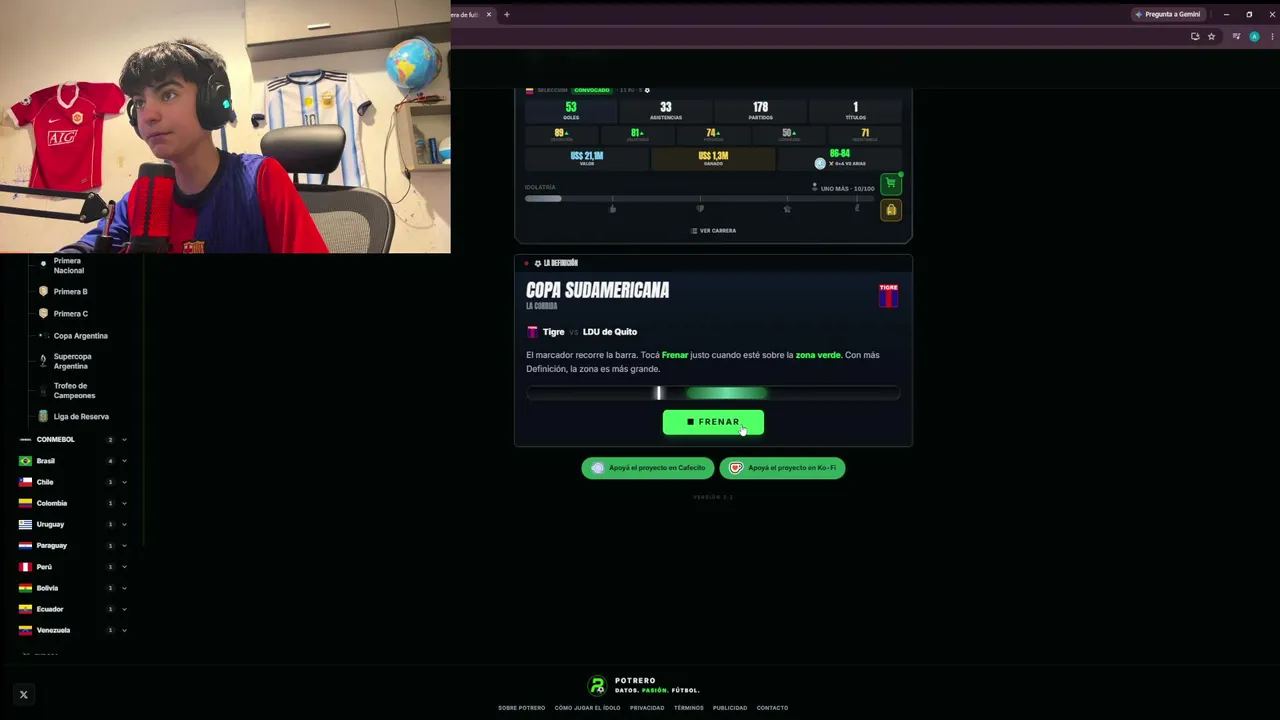The width and height of the screenshot is (1280, 720).
Task: Click the Venezuela flag icon
Action: click(x=25, y=630)
